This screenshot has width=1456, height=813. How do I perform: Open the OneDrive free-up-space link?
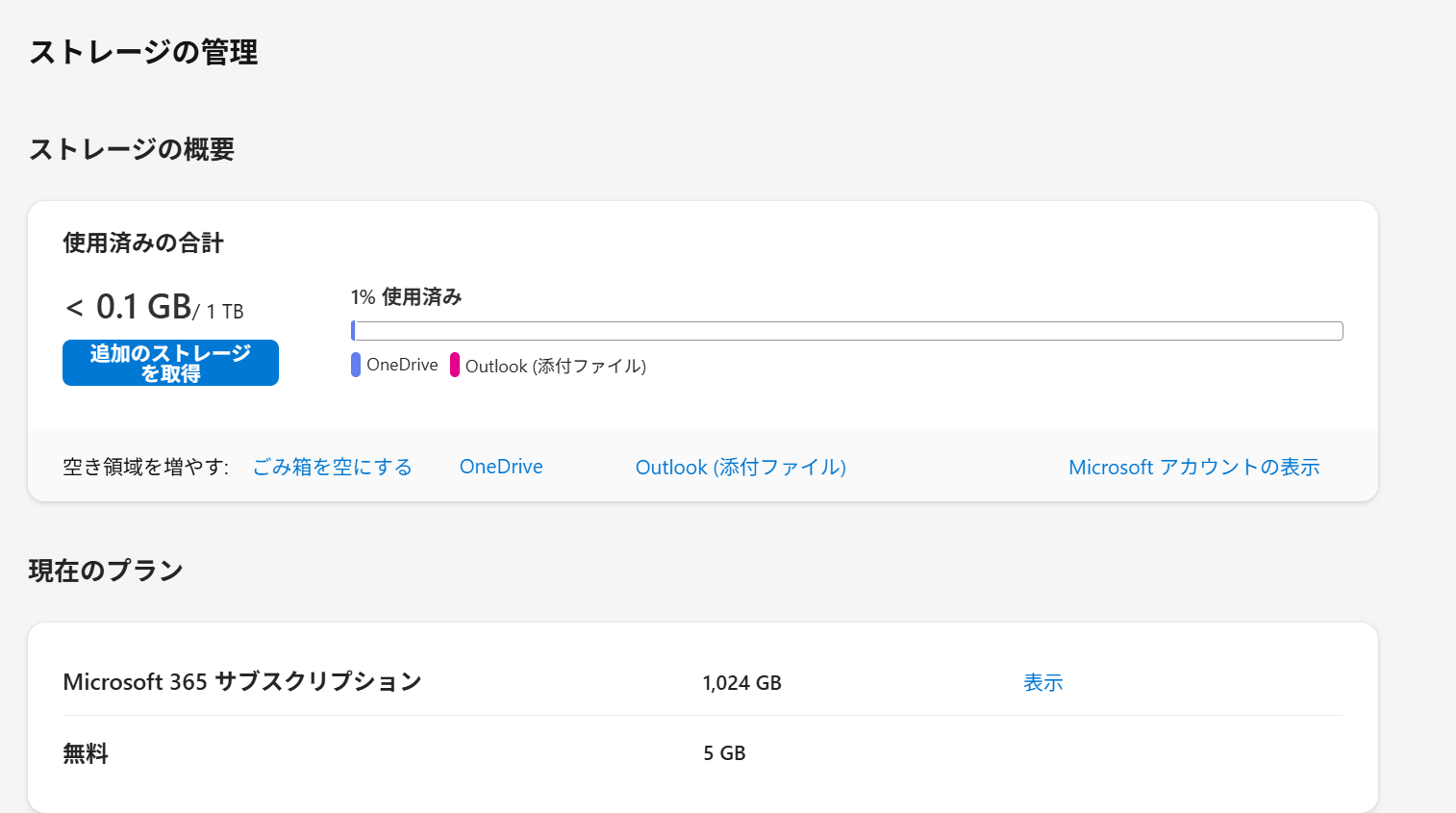pos(501,467)
